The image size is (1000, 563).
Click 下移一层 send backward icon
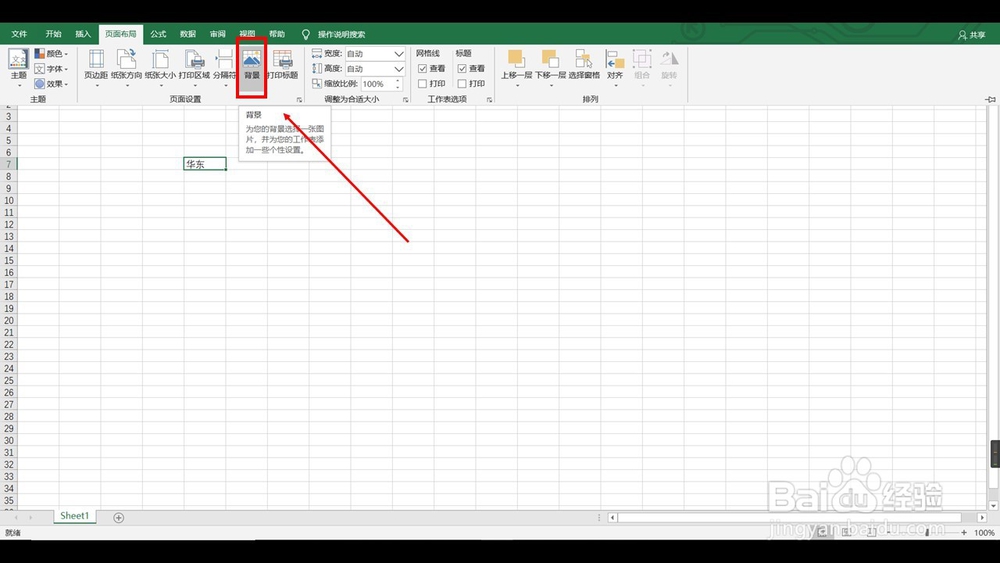point(550,58)
